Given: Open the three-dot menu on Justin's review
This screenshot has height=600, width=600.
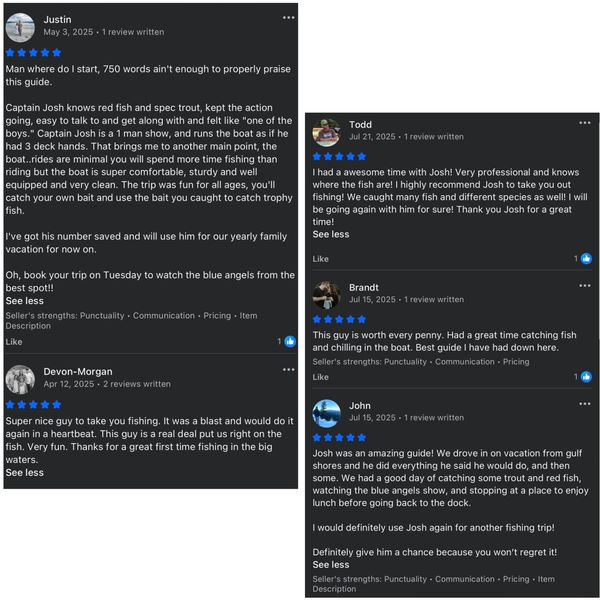Looking at the screenshot, I should [289, 18].
